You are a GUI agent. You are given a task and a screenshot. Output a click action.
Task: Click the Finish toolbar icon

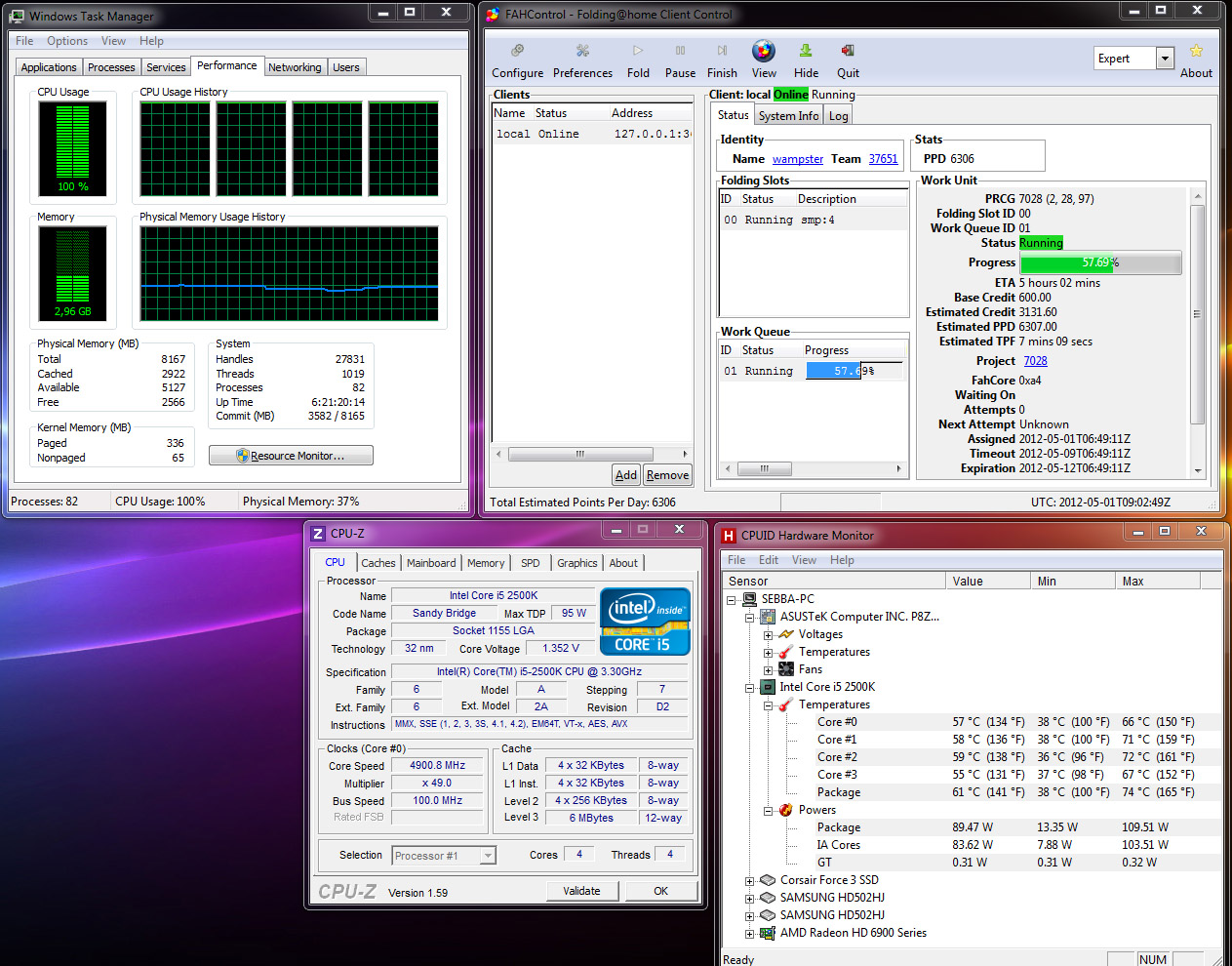point(722,51)
